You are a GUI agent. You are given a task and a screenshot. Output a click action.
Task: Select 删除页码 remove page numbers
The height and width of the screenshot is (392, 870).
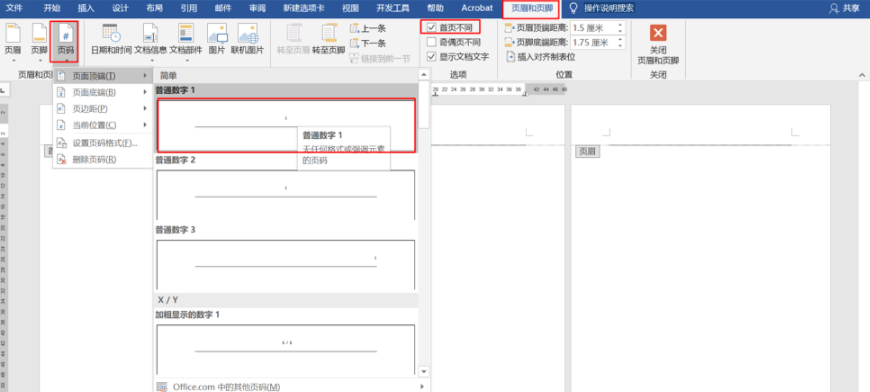[103, 160]
